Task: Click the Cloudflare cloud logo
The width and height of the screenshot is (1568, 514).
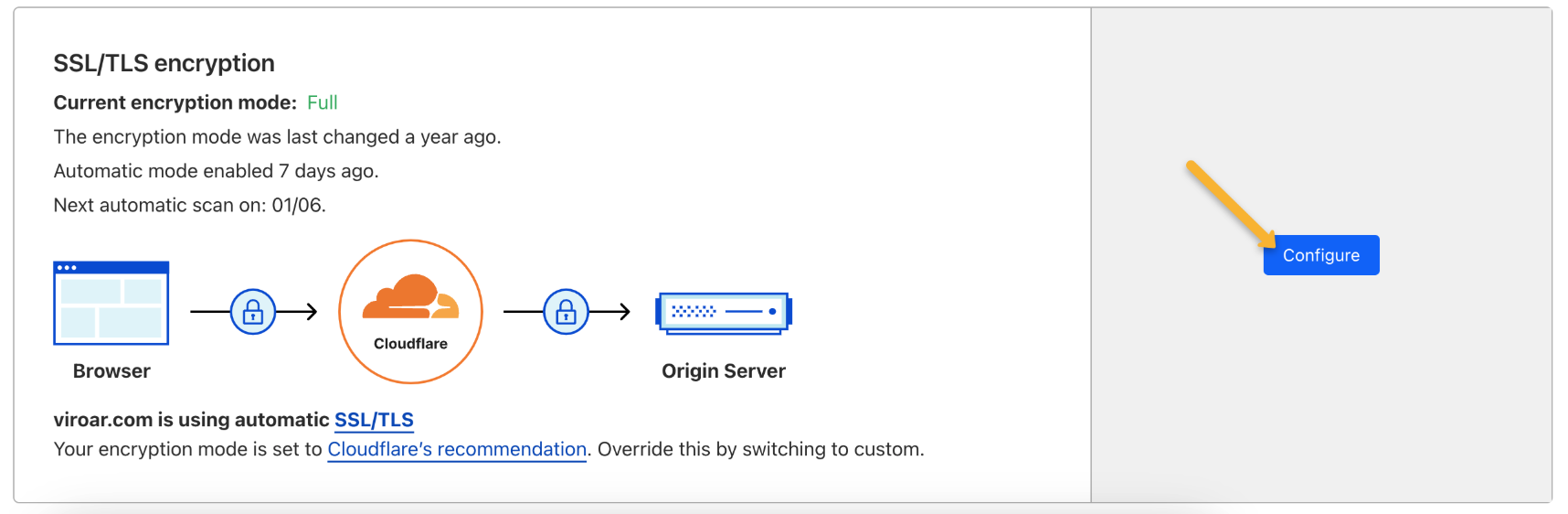Action: pos(410,297)
